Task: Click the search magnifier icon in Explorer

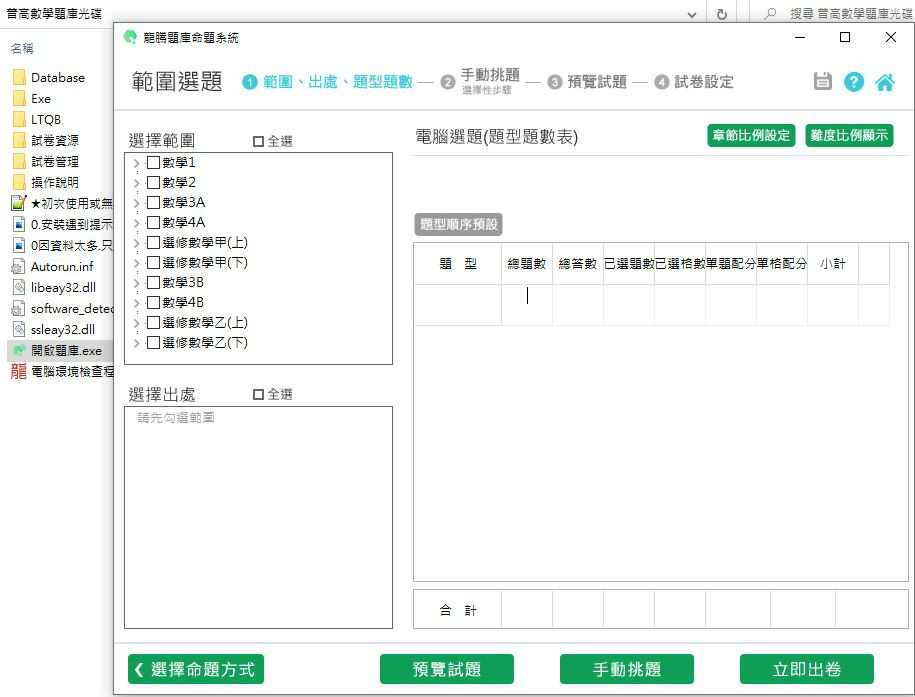Action: point(770,13)
